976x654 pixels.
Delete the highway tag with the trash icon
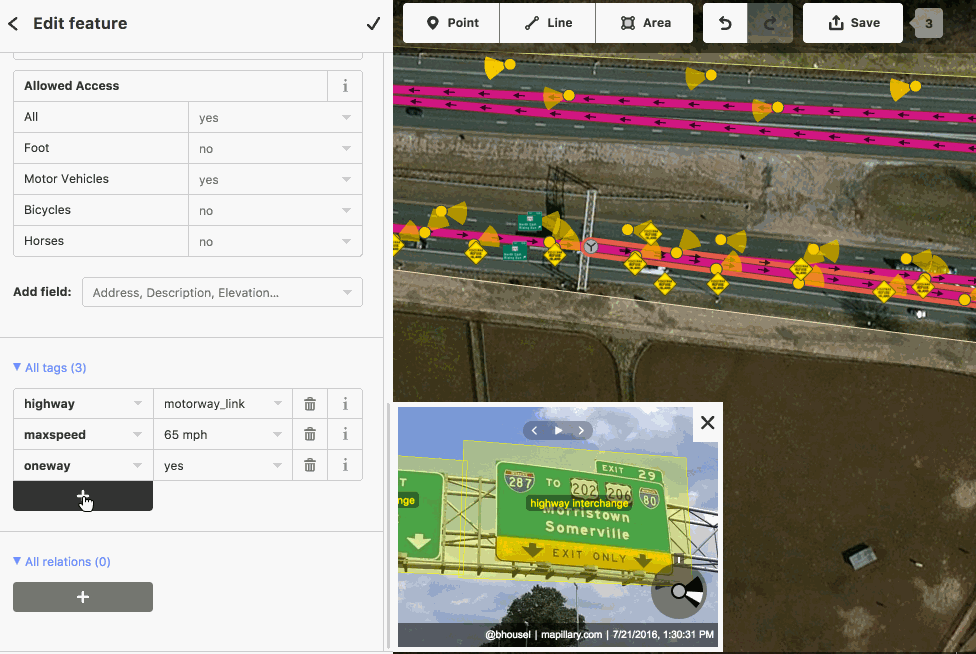point(309,403)
